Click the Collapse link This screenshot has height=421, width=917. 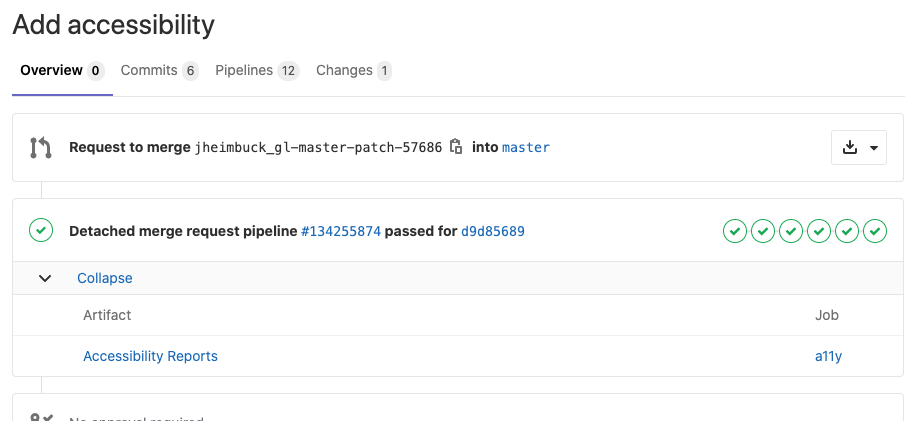click(105, 278)
